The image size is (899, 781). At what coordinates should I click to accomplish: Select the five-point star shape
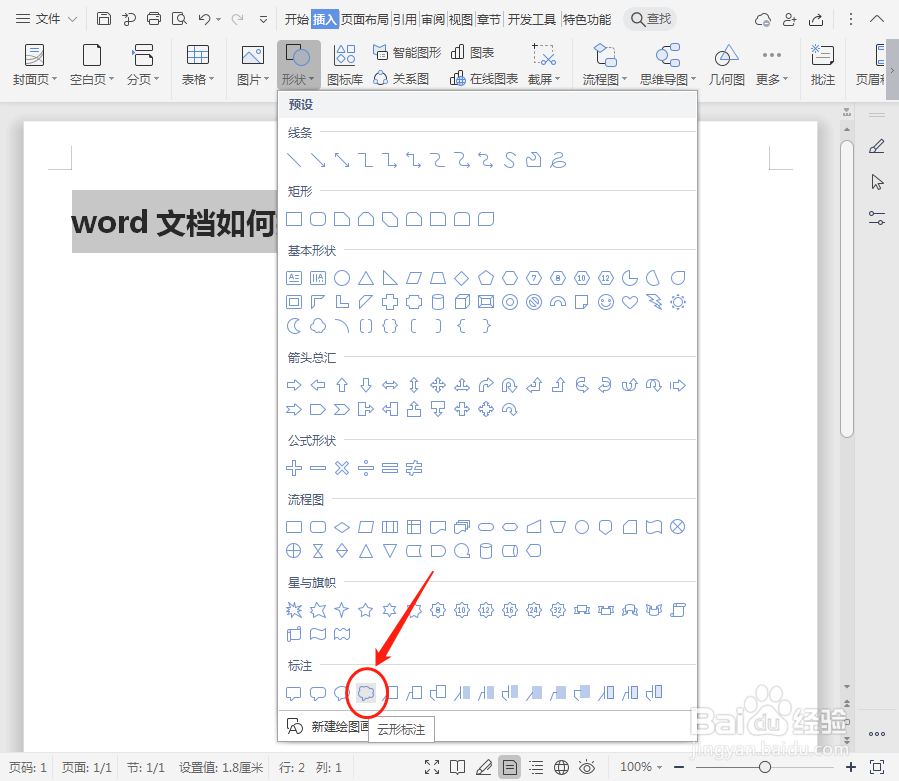366,610
